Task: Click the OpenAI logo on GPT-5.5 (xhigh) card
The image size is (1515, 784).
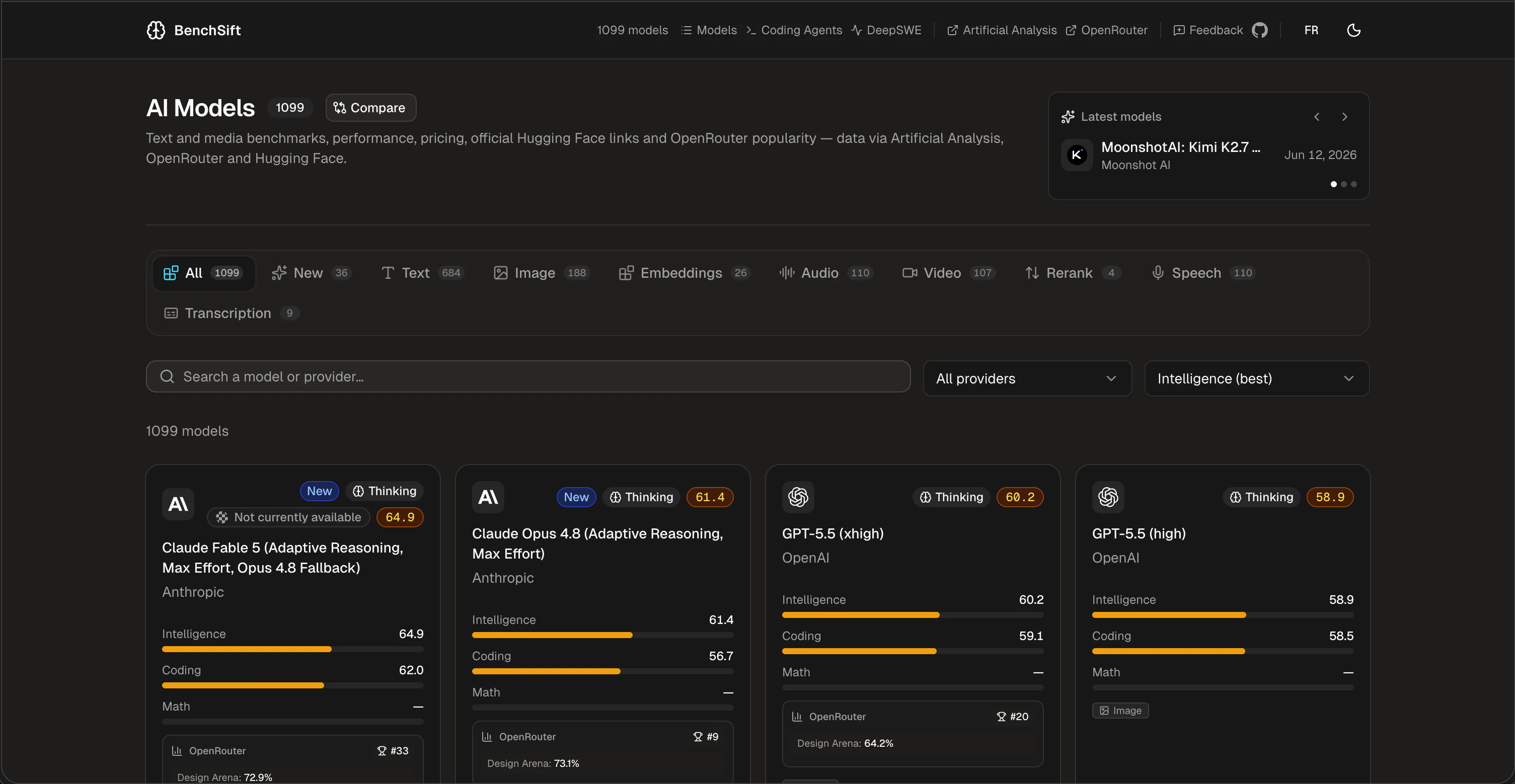Action: [x=798, y=497]
